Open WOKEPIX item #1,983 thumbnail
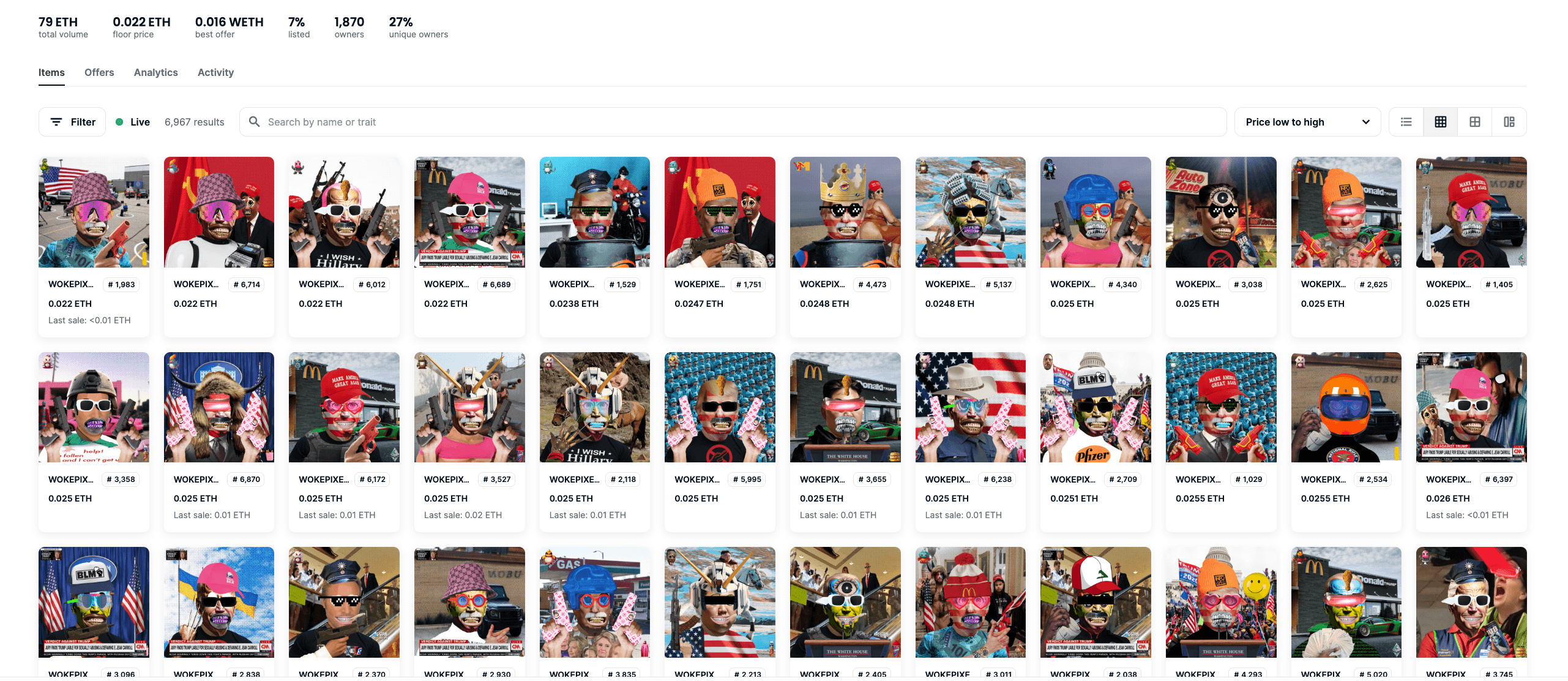Screen dimensions: 1568x681 (94, 212)
